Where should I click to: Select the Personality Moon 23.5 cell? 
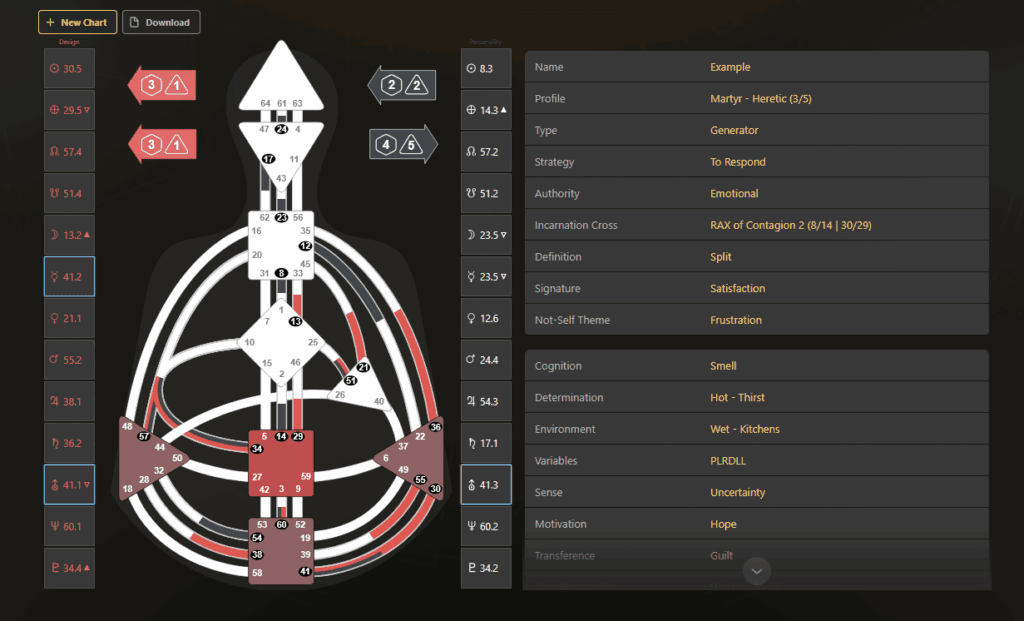[486, 235]
